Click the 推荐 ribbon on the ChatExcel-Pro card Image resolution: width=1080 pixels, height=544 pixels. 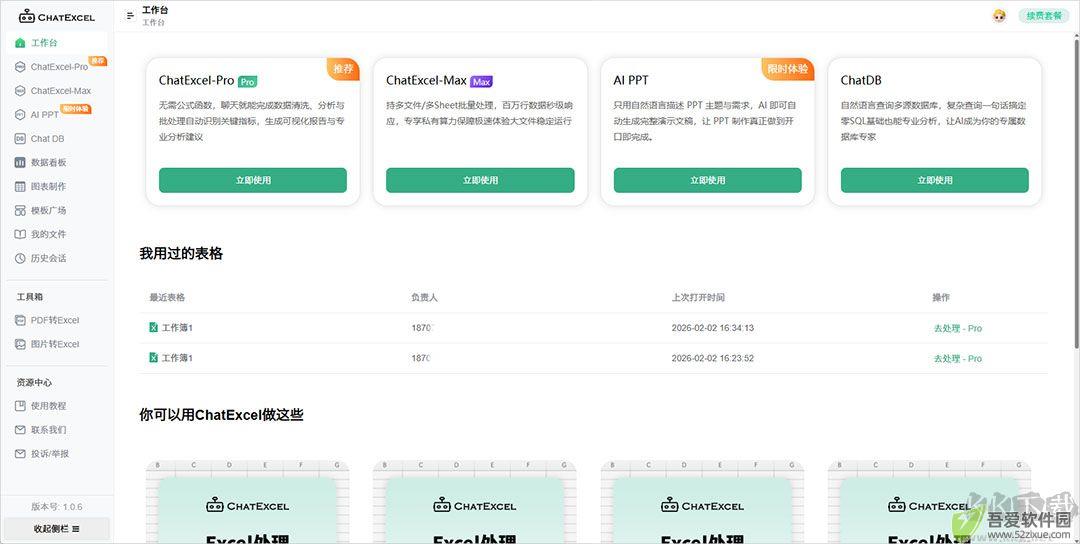point(343,69)
